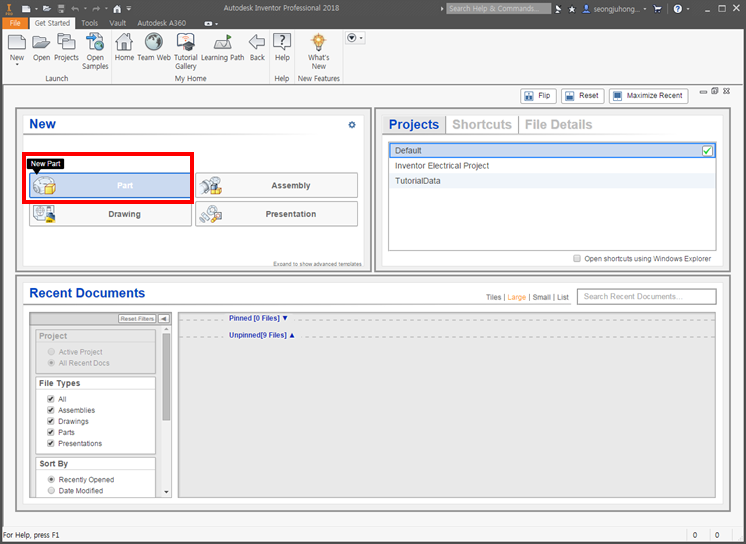Create a new Part document

[x=110, y=185]
